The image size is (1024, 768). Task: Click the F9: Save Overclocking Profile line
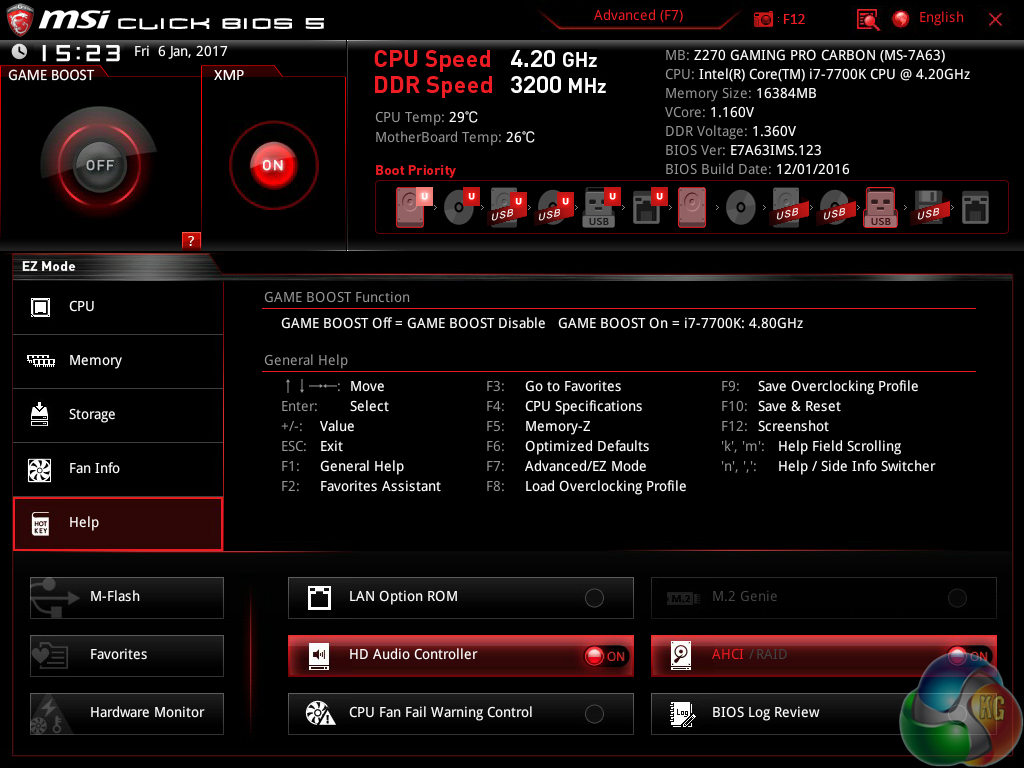pos(820,386)
